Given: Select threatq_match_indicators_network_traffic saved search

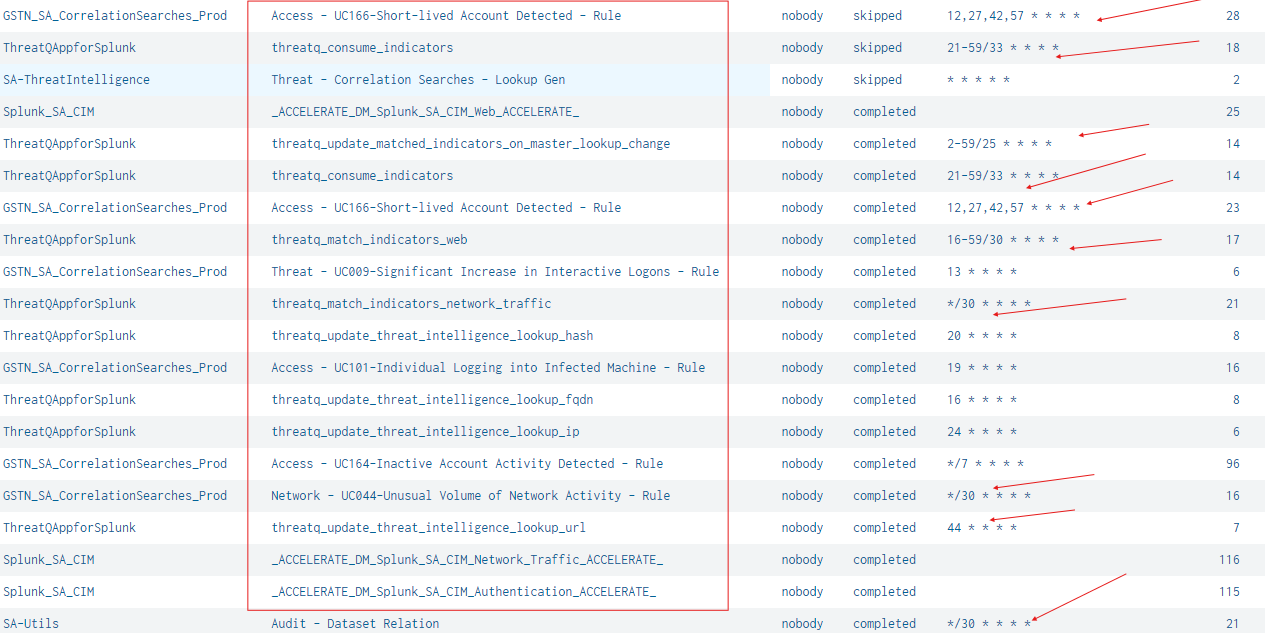Looking at the screenshot, I should [411, 304].
